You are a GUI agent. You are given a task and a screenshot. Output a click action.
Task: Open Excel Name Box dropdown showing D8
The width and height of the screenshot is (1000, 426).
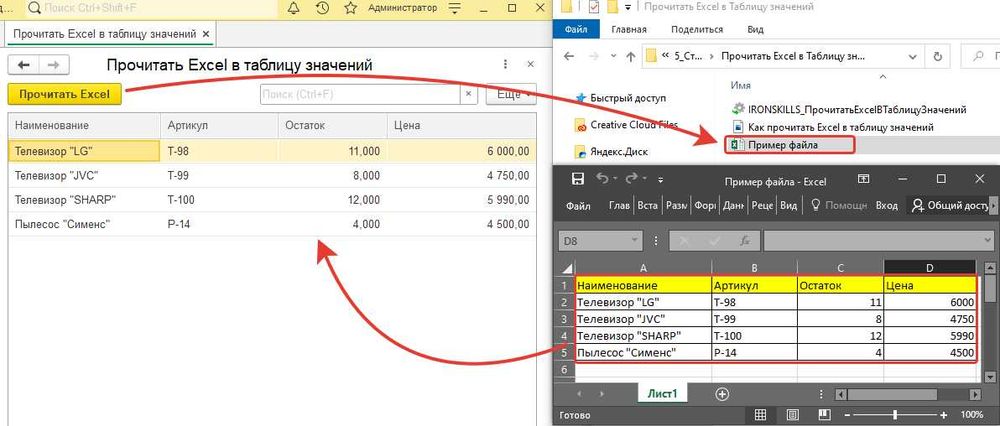click(634, 241)
